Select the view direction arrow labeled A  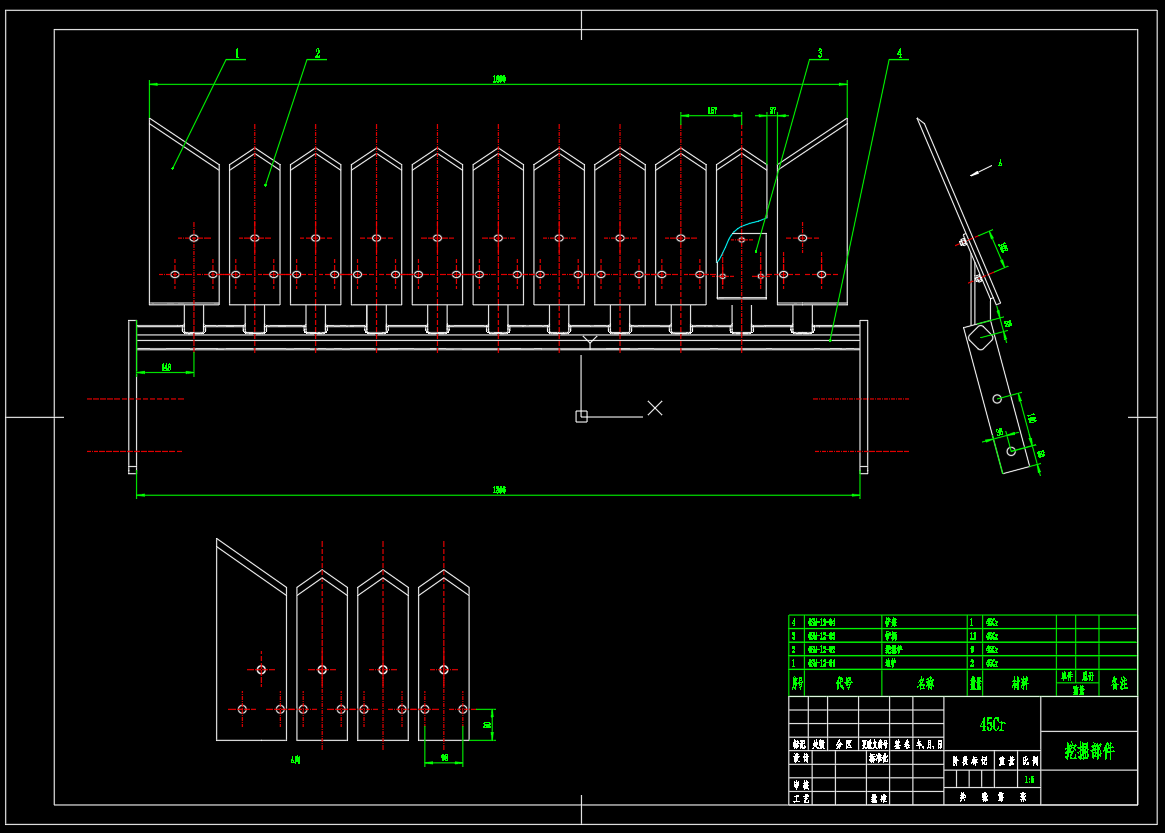981,171
